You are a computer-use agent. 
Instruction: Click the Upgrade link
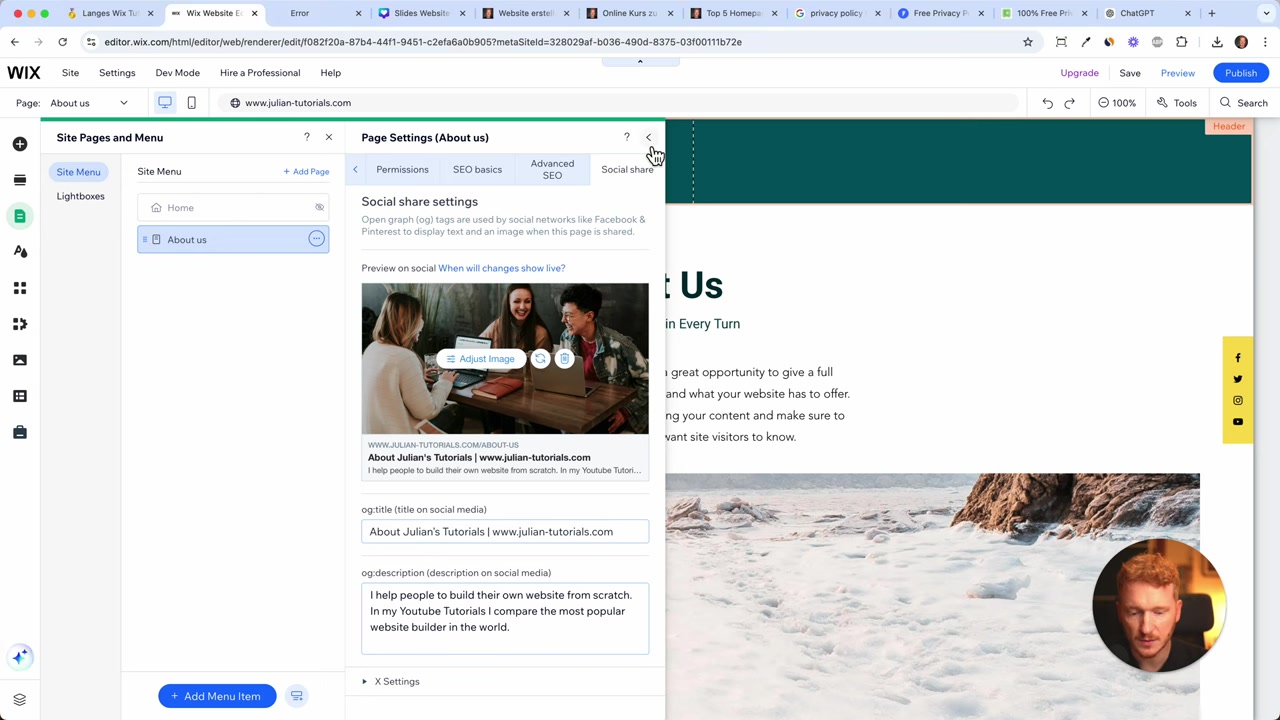(x=1080, y=73)
